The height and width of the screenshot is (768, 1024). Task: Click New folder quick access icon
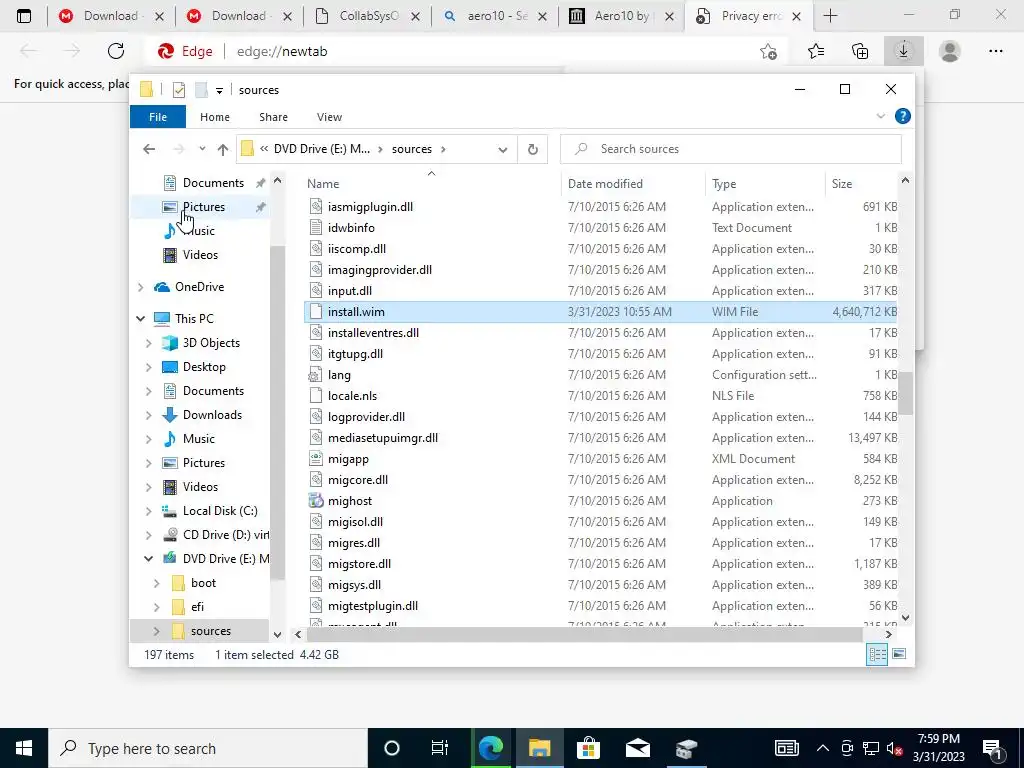201,90
